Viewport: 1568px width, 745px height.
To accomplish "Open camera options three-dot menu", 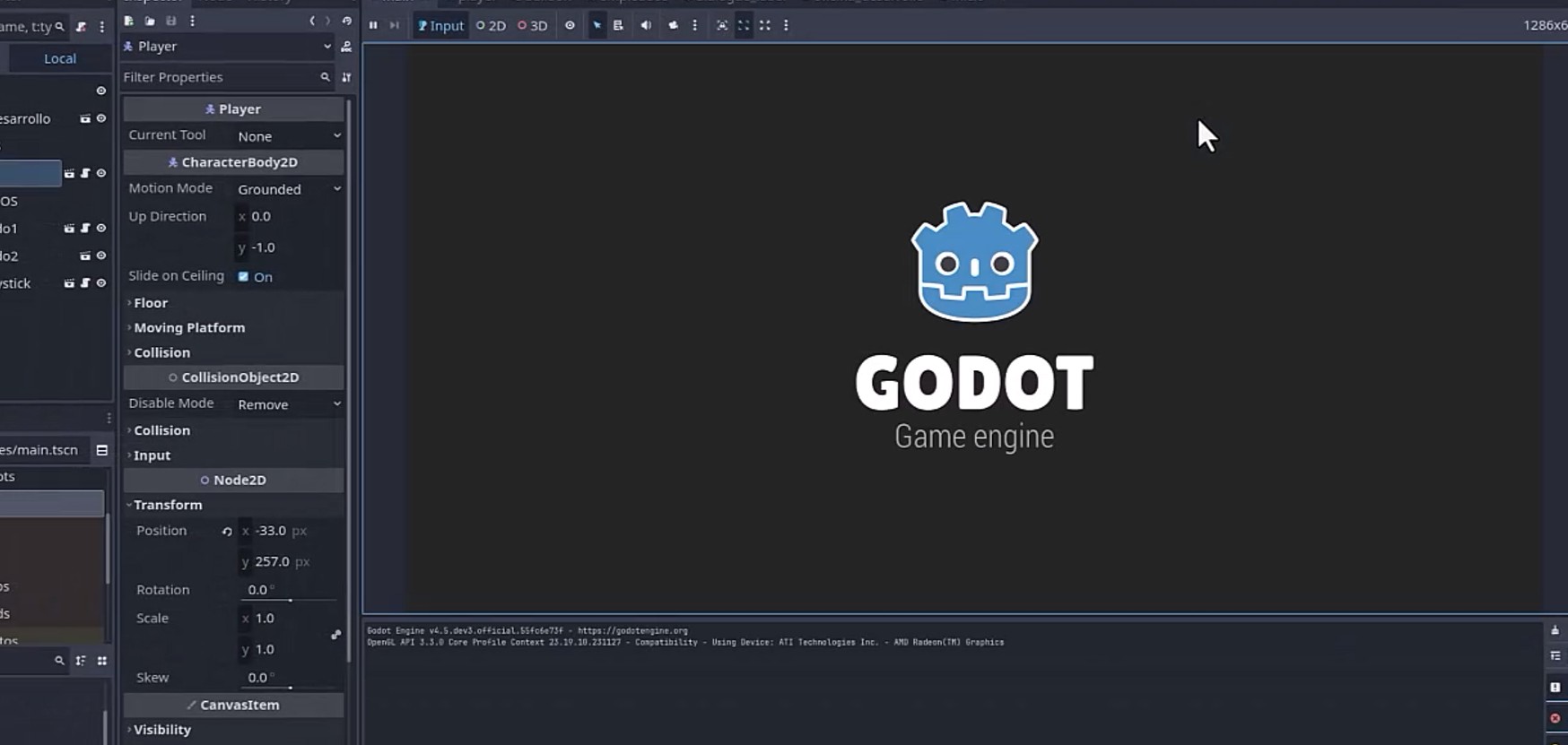I will (x=694, y=25).
